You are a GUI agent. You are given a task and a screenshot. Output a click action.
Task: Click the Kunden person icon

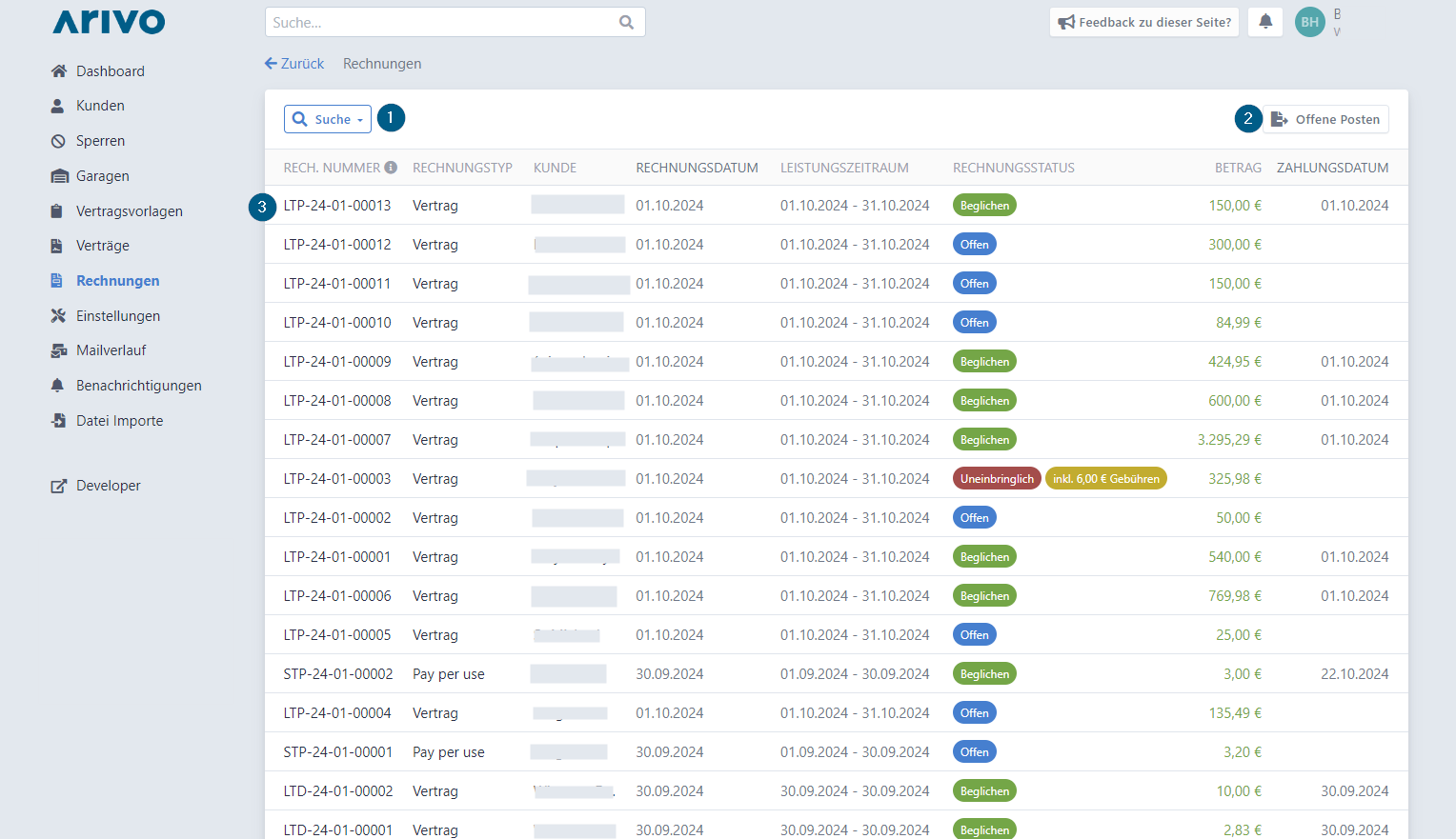click(x=58, y=106)
